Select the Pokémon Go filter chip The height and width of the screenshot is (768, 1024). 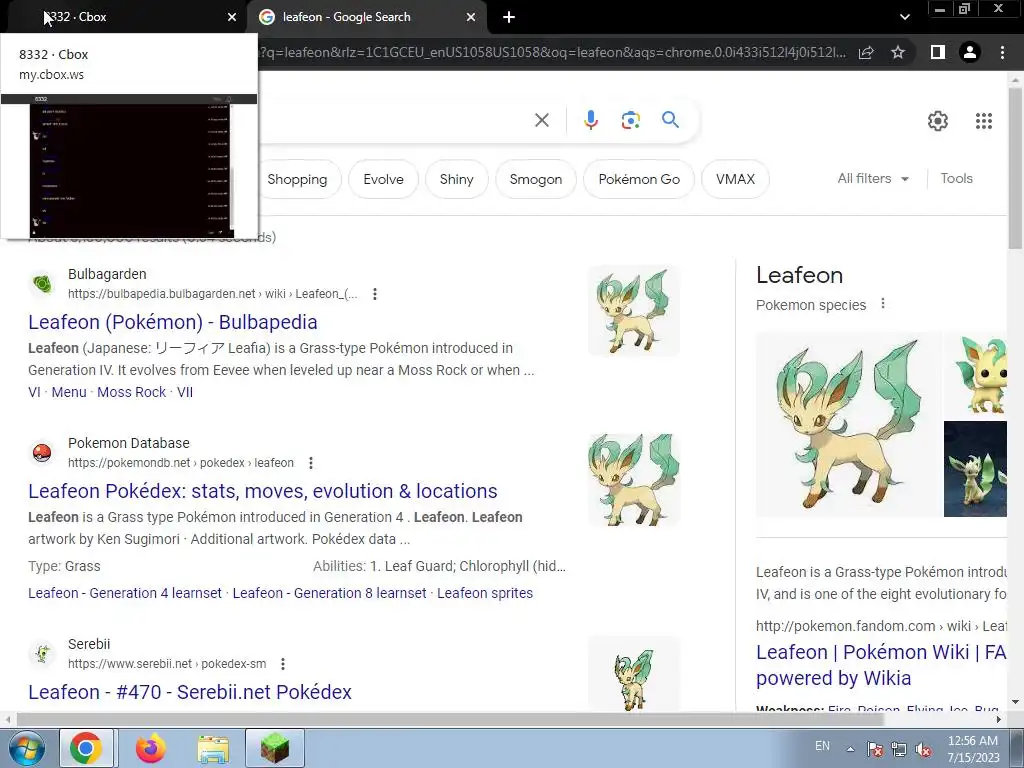[639, 179]
